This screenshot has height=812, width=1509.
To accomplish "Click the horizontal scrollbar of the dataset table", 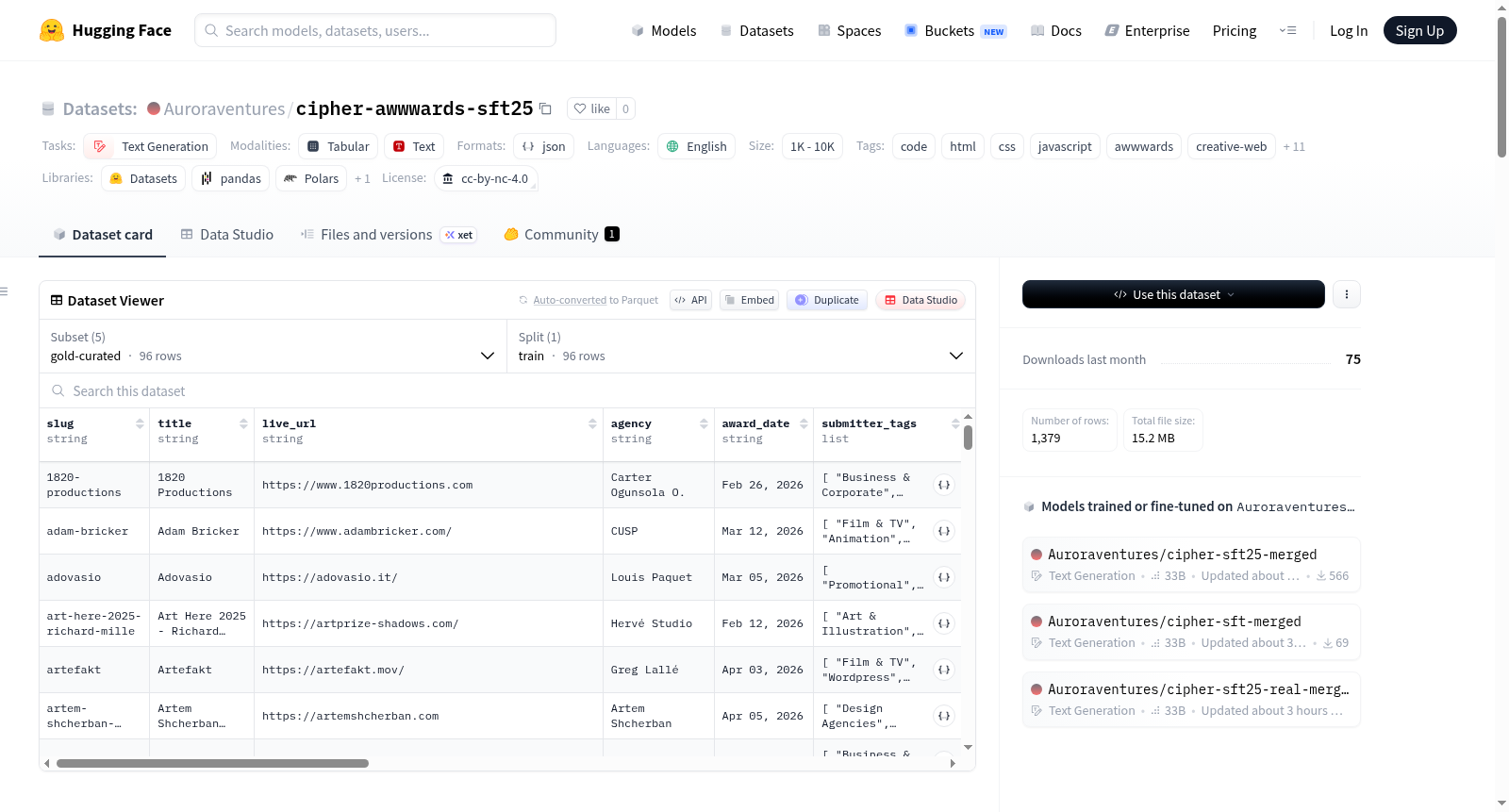I will click(x=212, y=763).
